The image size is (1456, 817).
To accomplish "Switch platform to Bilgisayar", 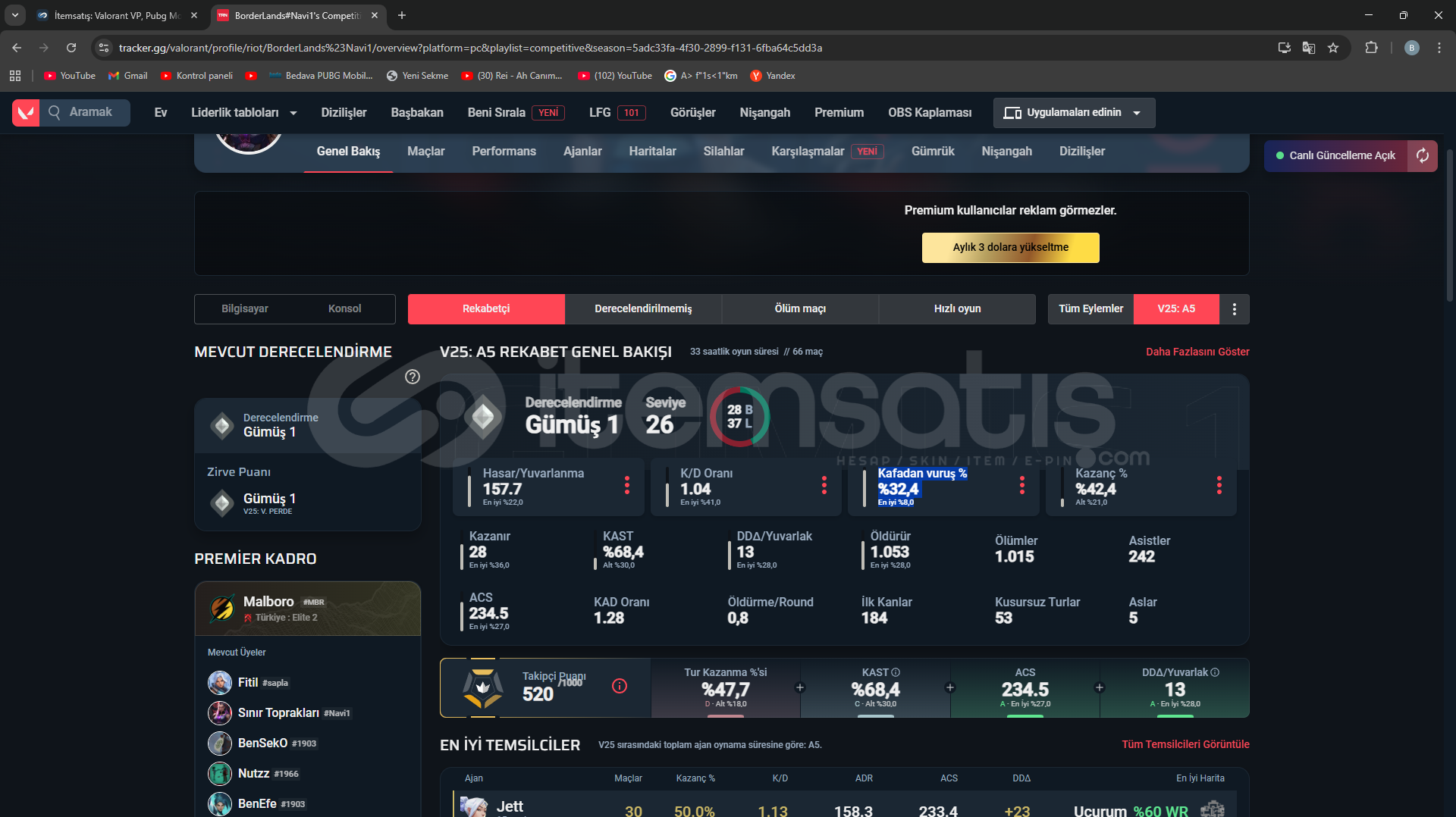I will point(245,309).
